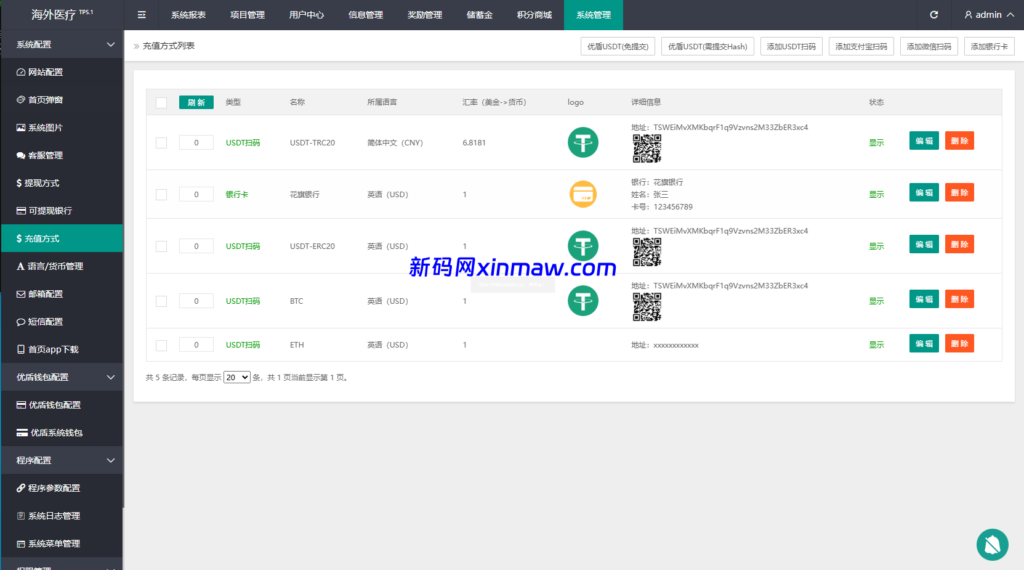Open 系统日志管理 via its log icon
The image size is (1024, 570).
coord(21,516)
